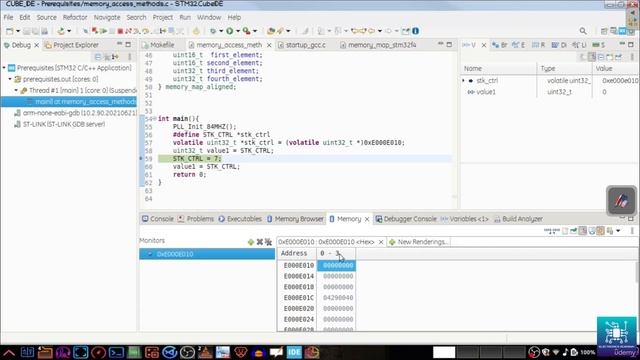
Task: Switch to the Problems tab
Action: click(196, 219)
